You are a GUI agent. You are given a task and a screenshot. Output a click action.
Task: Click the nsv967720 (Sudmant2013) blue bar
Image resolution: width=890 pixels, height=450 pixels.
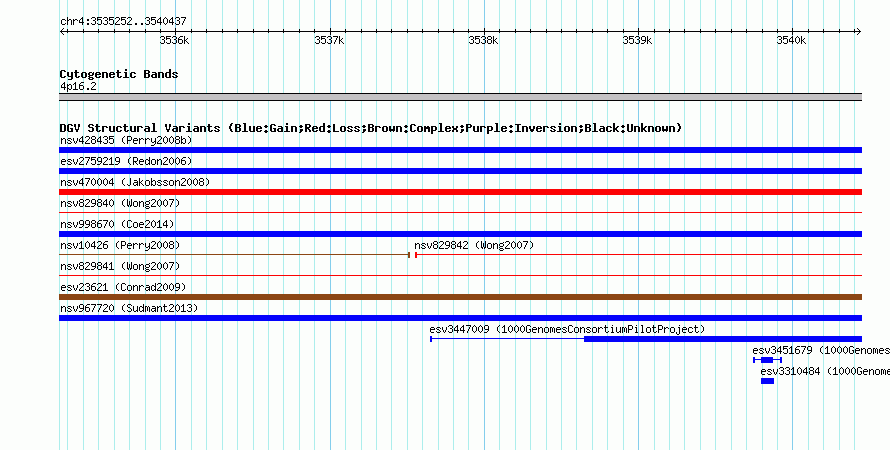tap(460, 318)
